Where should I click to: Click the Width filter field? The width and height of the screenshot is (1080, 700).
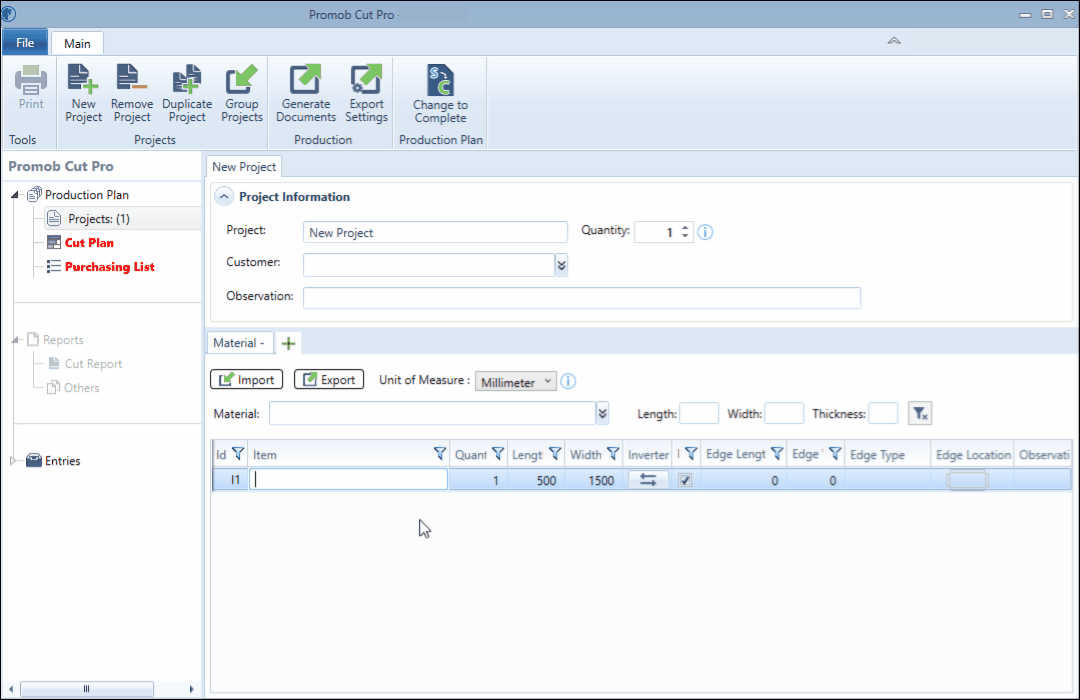click(x=784, y=413)
